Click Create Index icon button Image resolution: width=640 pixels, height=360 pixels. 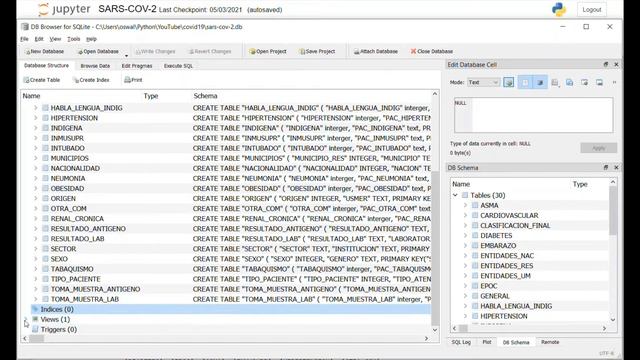(x=76, y=80)
